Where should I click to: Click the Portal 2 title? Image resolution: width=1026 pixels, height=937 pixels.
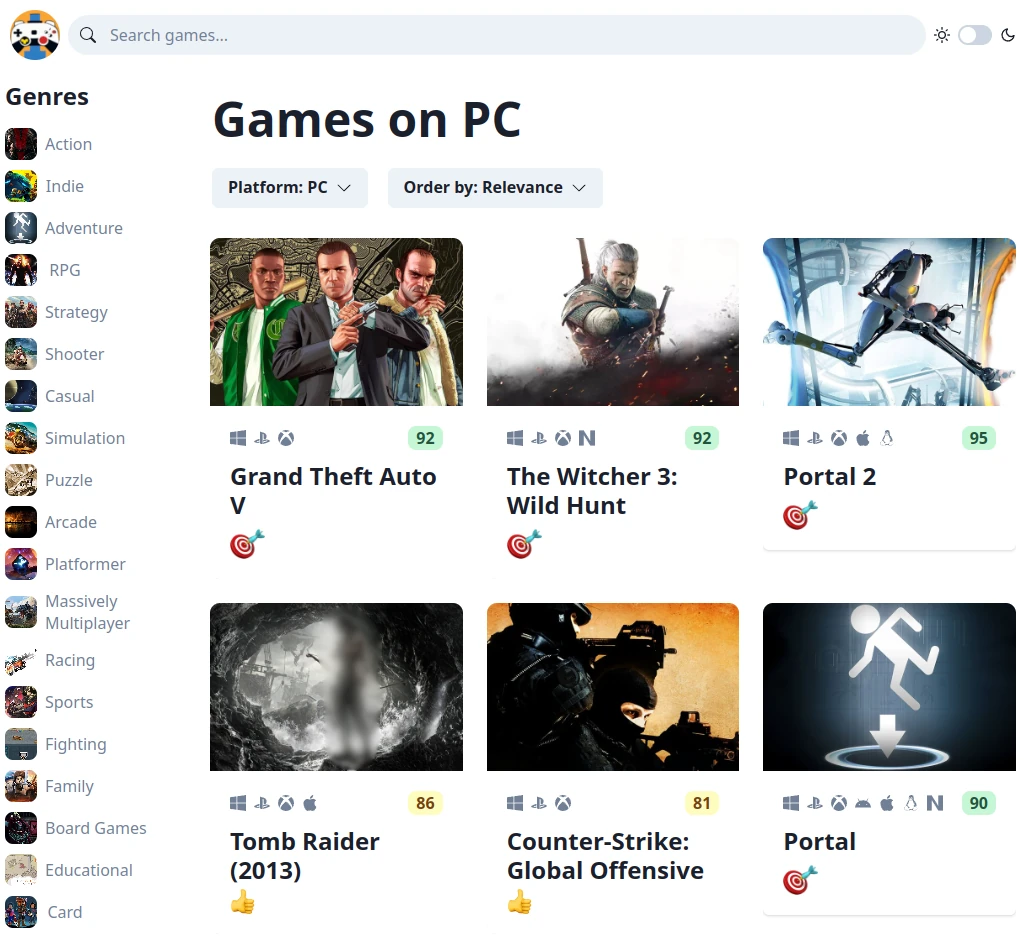(830, 476)
